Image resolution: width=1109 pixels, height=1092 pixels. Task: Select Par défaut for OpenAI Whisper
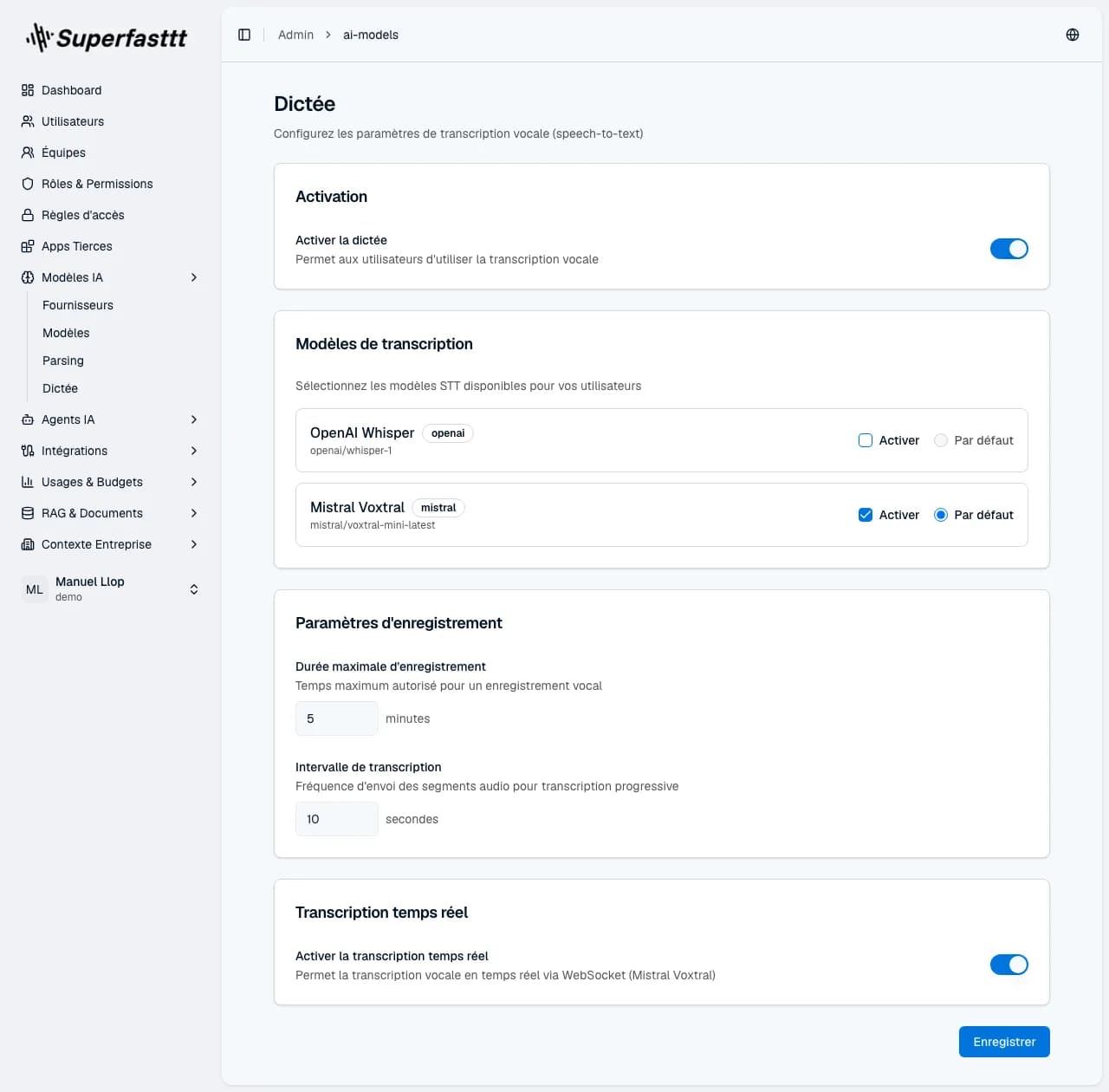click(941, 440)
